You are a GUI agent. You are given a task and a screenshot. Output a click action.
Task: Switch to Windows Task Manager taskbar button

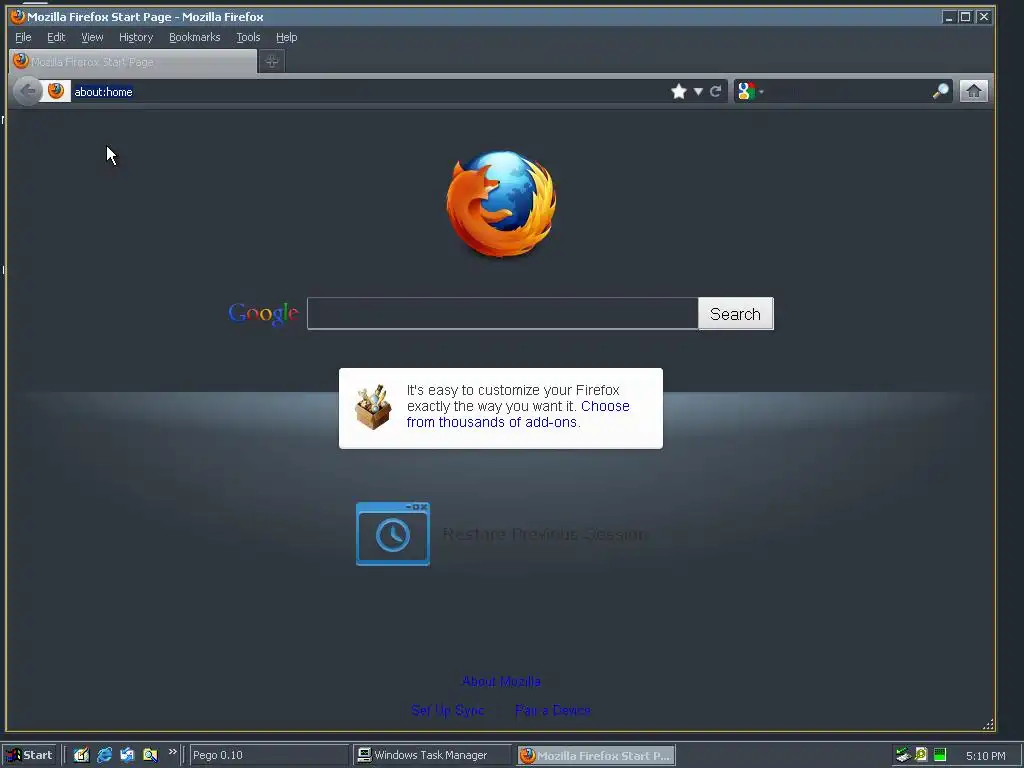[432, 755]
